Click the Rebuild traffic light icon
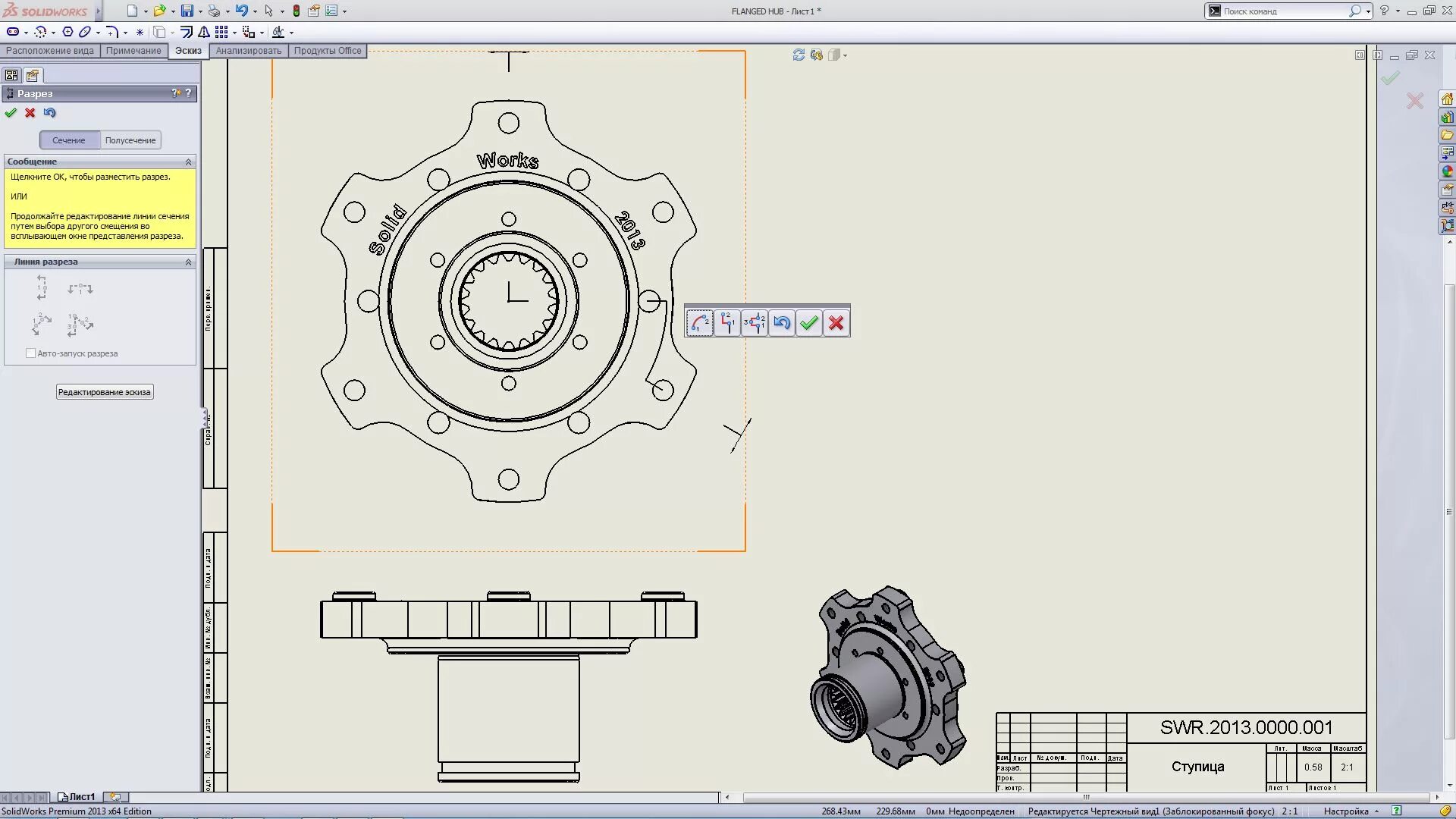Screen dimensions: 1456x819 point(297,11)
